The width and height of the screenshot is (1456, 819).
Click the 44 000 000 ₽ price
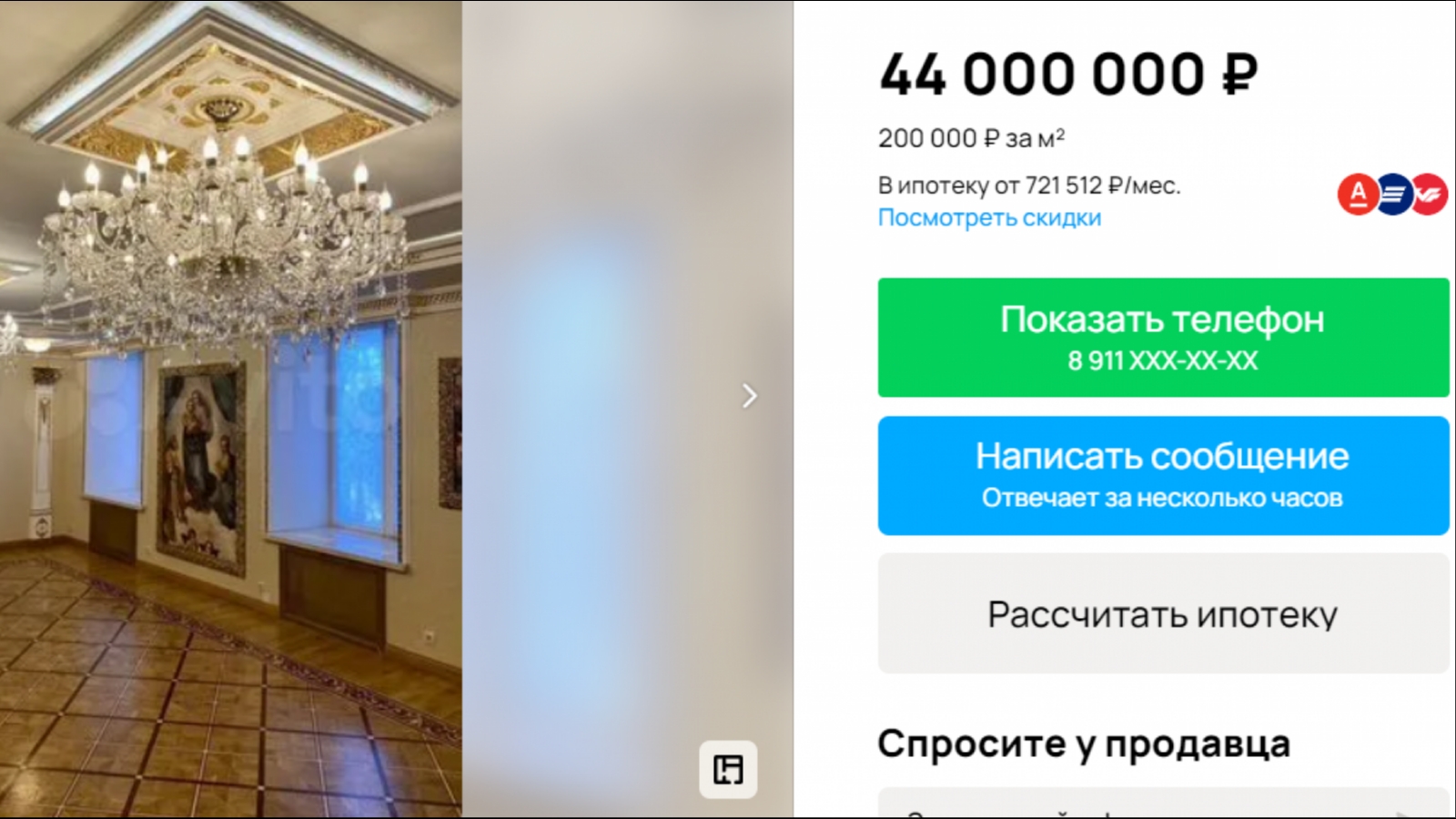coord(1068,75)
